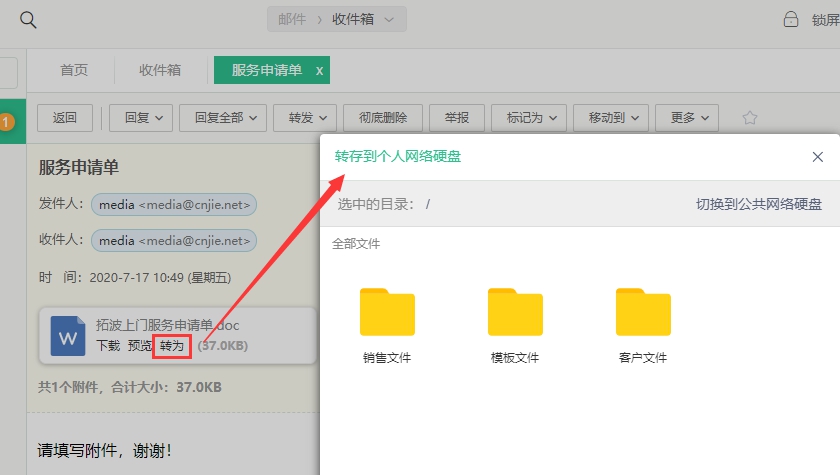Image resolution: width=840 pixels, height=475 pixels.
Task: Expand the 移动到 dropdown
Action: (611, 118)
